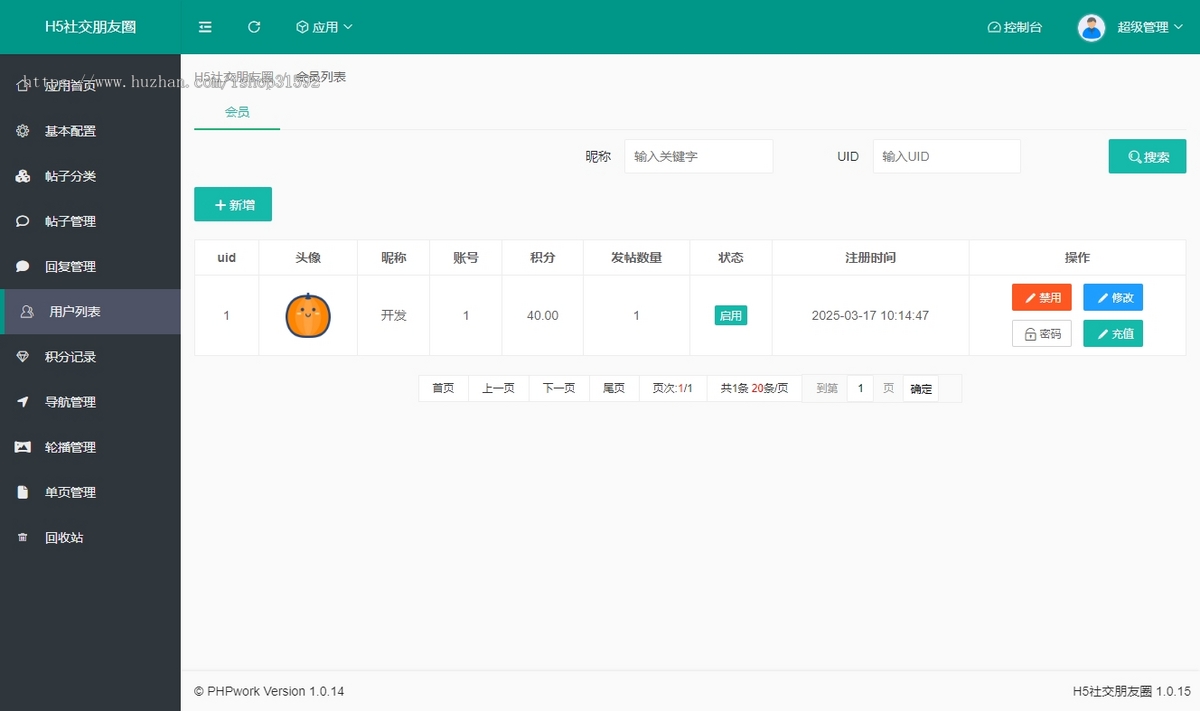The image size is (1200, 711).
Task: Open 轮播管理 image menu item
Action: [70, 447]
